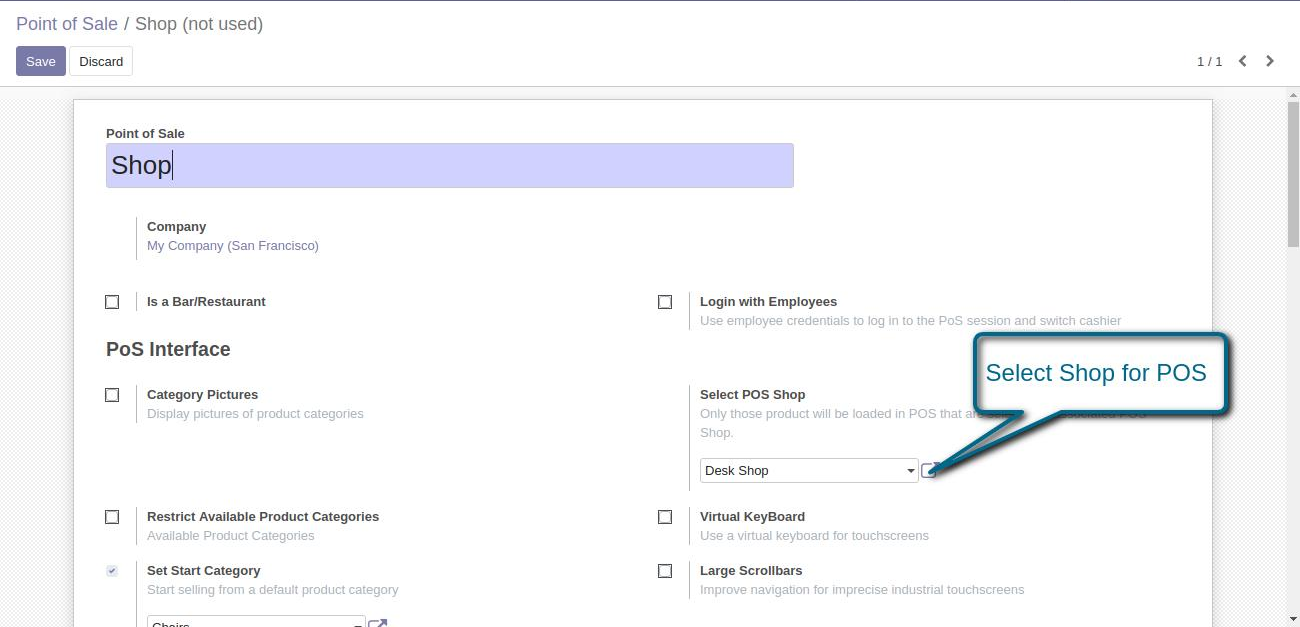Open the start category dropdown below

click(x=256, y=622)
